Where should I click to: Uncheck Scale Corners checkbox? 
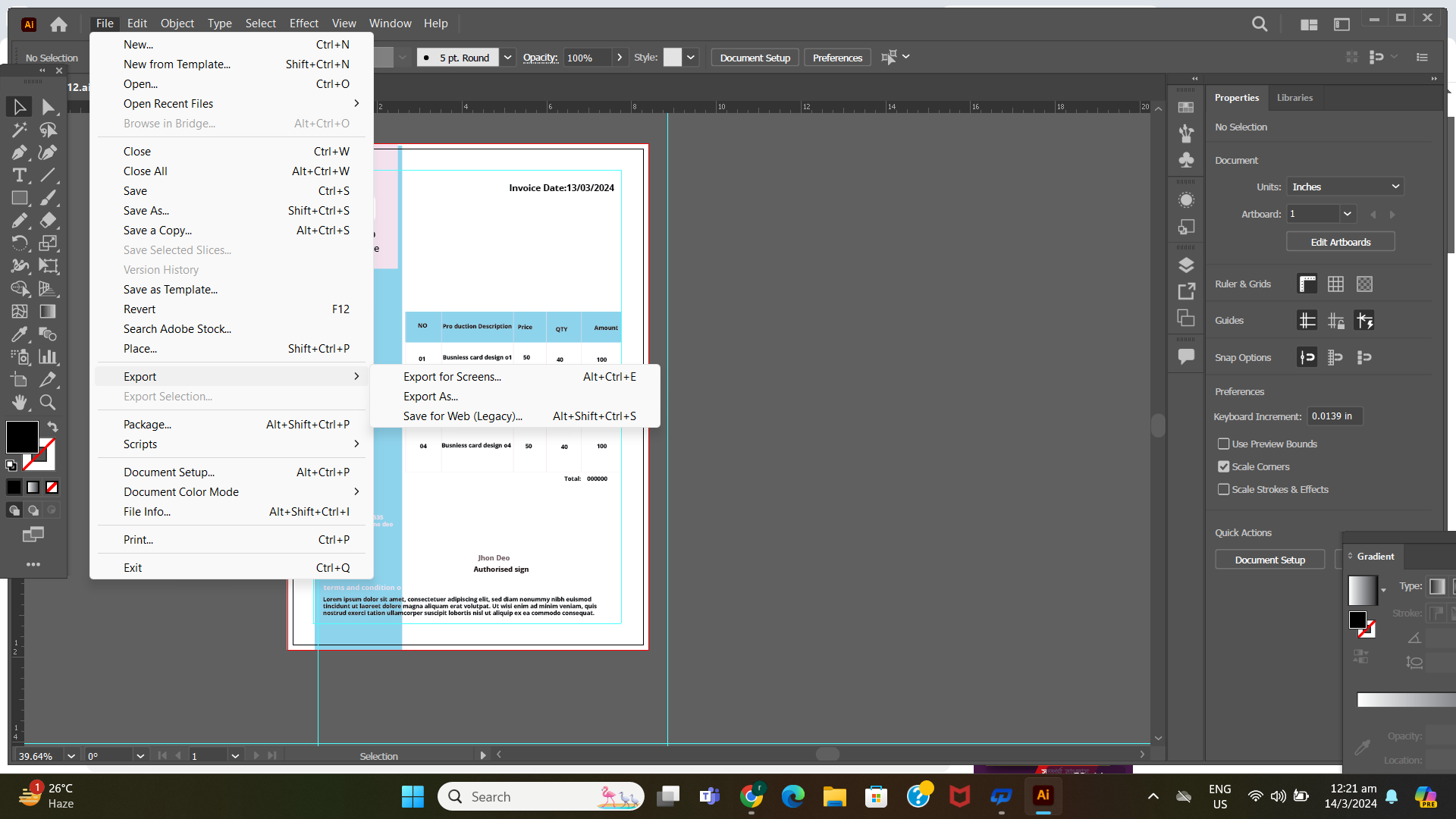(1223, 466)
